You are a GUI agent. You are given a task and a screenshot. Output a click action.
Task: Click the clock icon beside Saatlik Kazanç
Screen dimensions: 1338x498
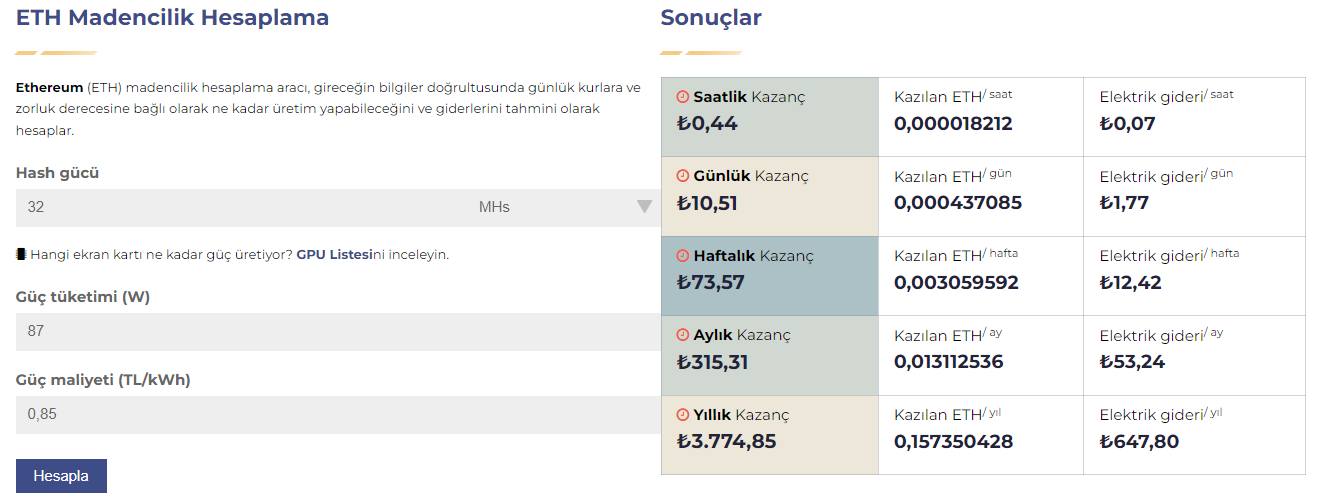pyautogui.click(x=683, y=97)
